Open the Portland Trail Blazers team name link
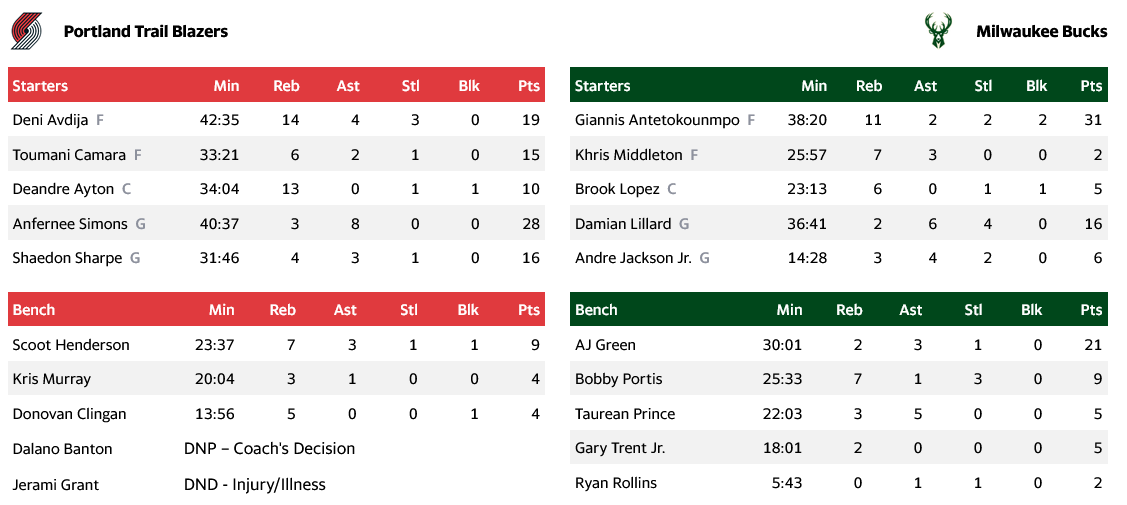This screenshot has width=1127, height=505. tap(145, 31)
